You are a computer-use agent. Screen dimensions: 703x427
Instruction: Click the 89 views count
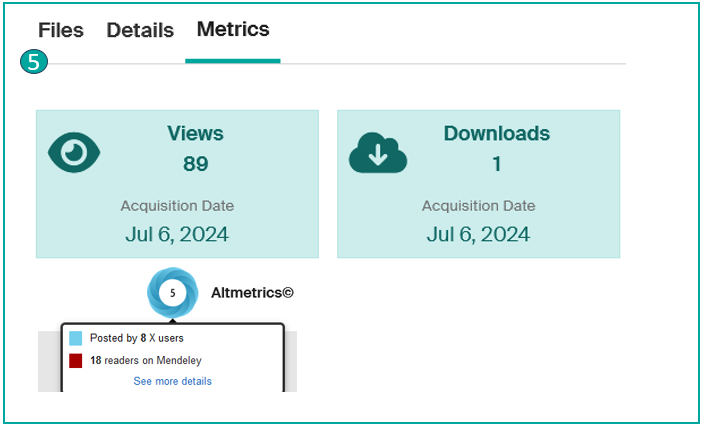pos(195,164)
